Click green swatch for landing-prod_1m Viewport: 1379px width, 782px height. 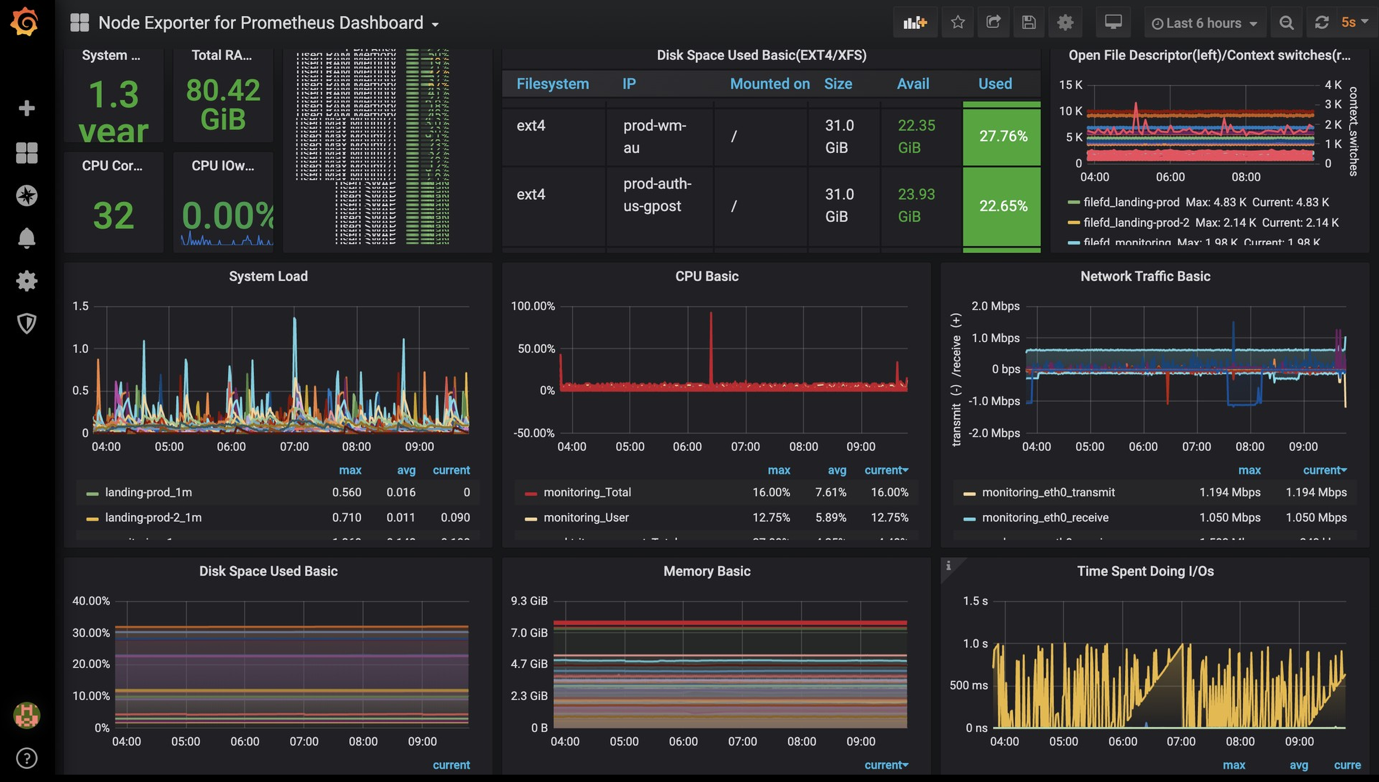point(92,493)
